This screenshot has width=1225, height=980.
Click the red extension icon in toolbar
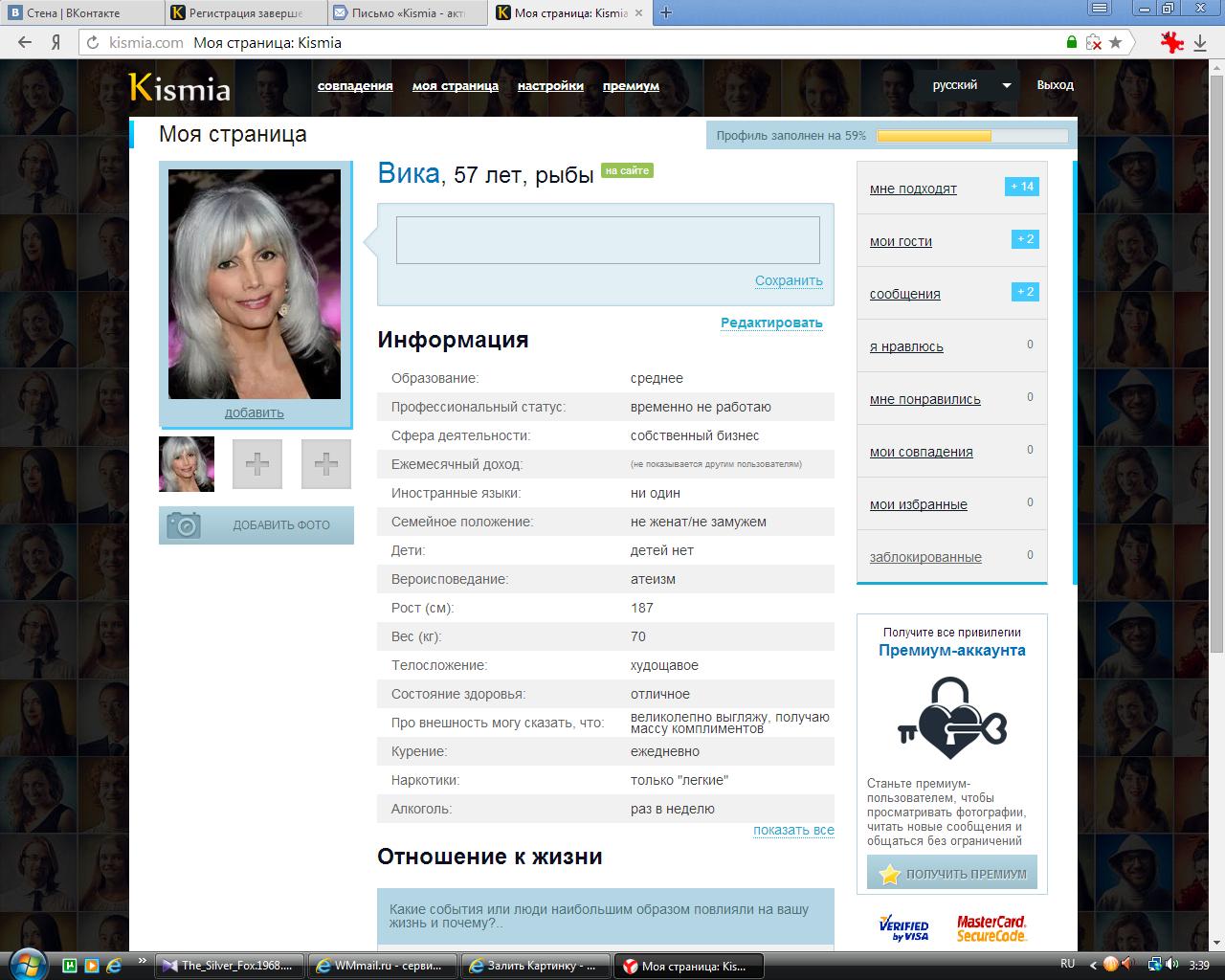(x=1171, y=42)
